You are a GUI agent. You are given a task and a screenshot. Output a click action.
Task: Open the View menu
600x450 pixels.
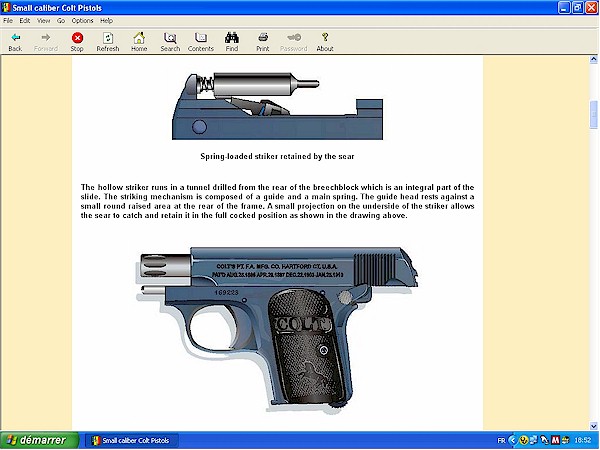(x=44, y=21)
